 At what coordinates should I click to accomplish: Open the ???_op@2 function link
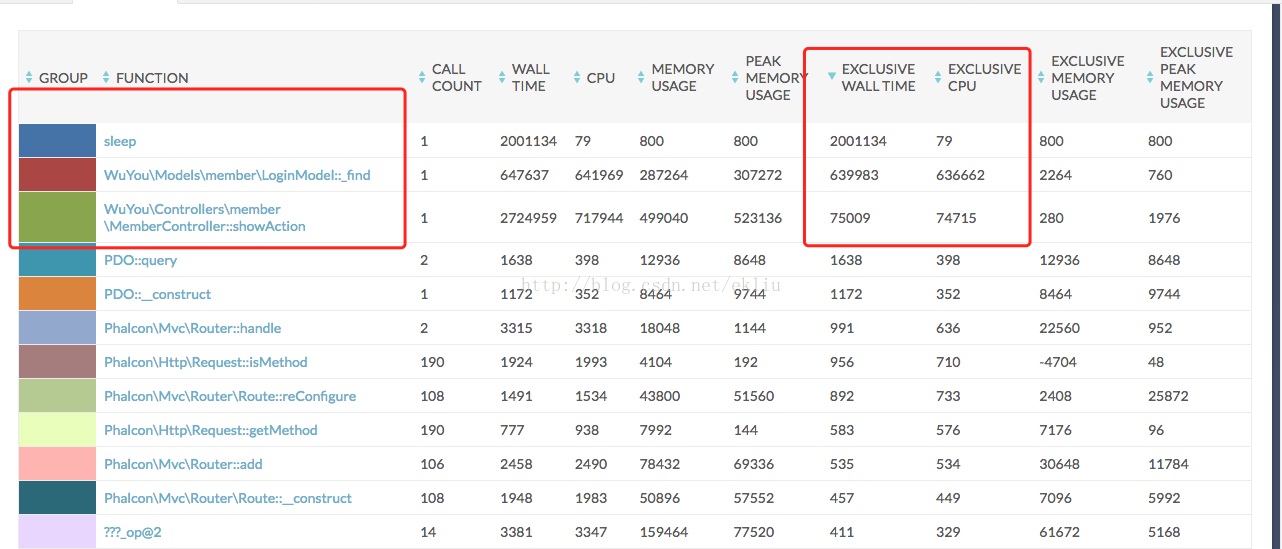pos(133,532)
